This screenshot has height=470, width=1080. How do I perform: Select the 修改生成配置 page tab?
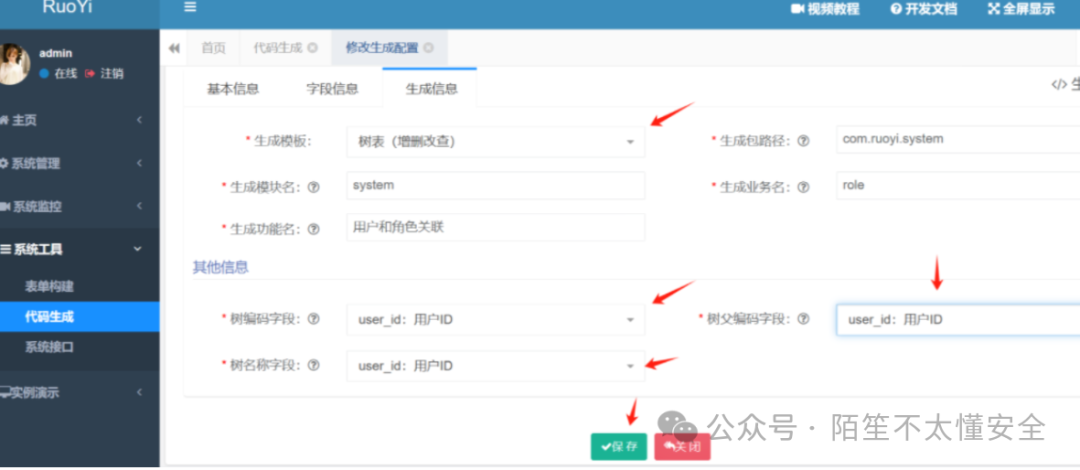(382, 48)
